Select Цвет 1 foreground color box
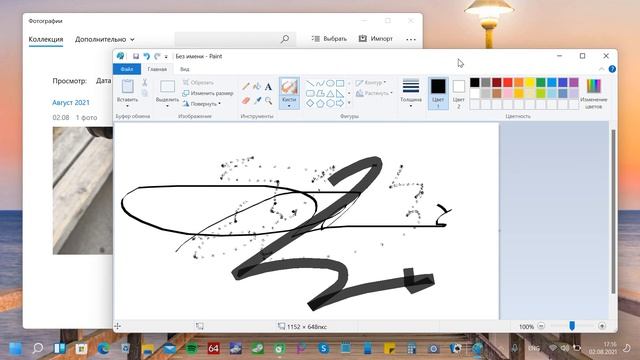Viewport: 640px width, 360px height. click(438, 93)
